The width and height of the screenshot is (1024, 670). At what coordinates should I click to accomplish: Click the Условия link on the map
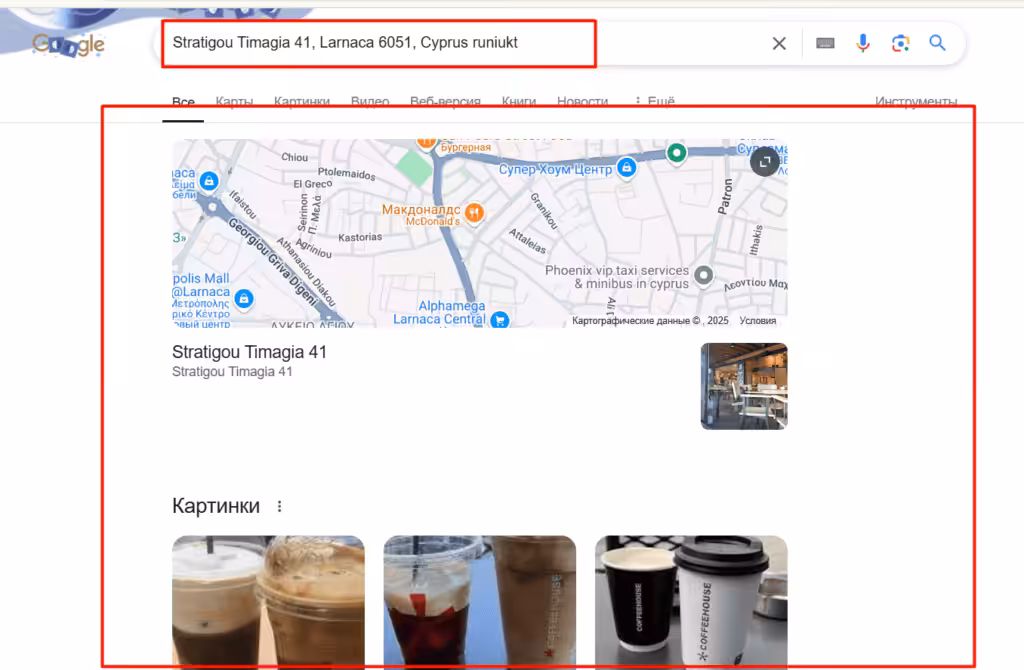[758, 321]
